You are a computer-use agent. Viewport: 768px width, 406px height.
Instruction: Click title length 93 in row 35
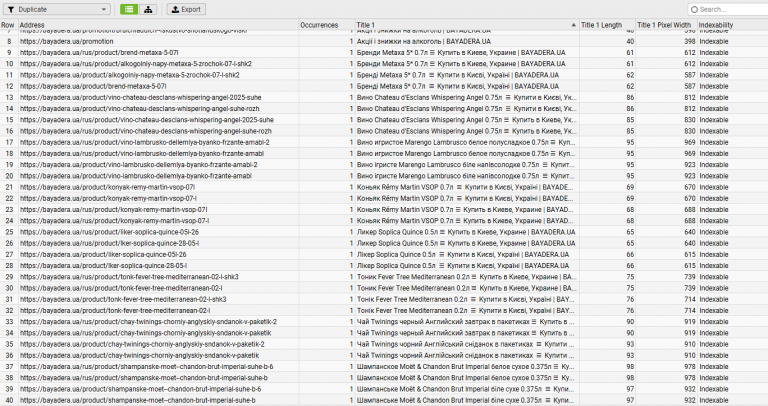click(x=630, y=344)
